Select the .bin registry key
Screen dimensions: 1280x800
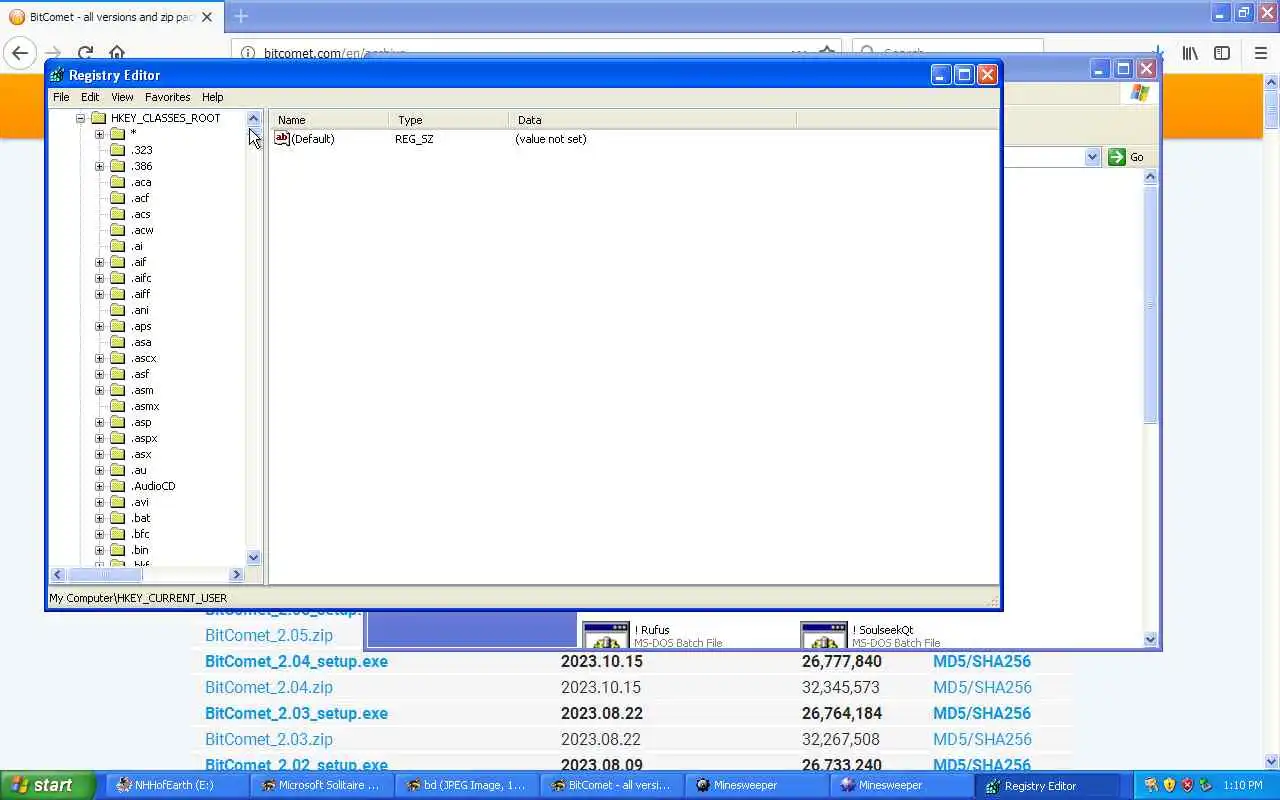(140, 550)
